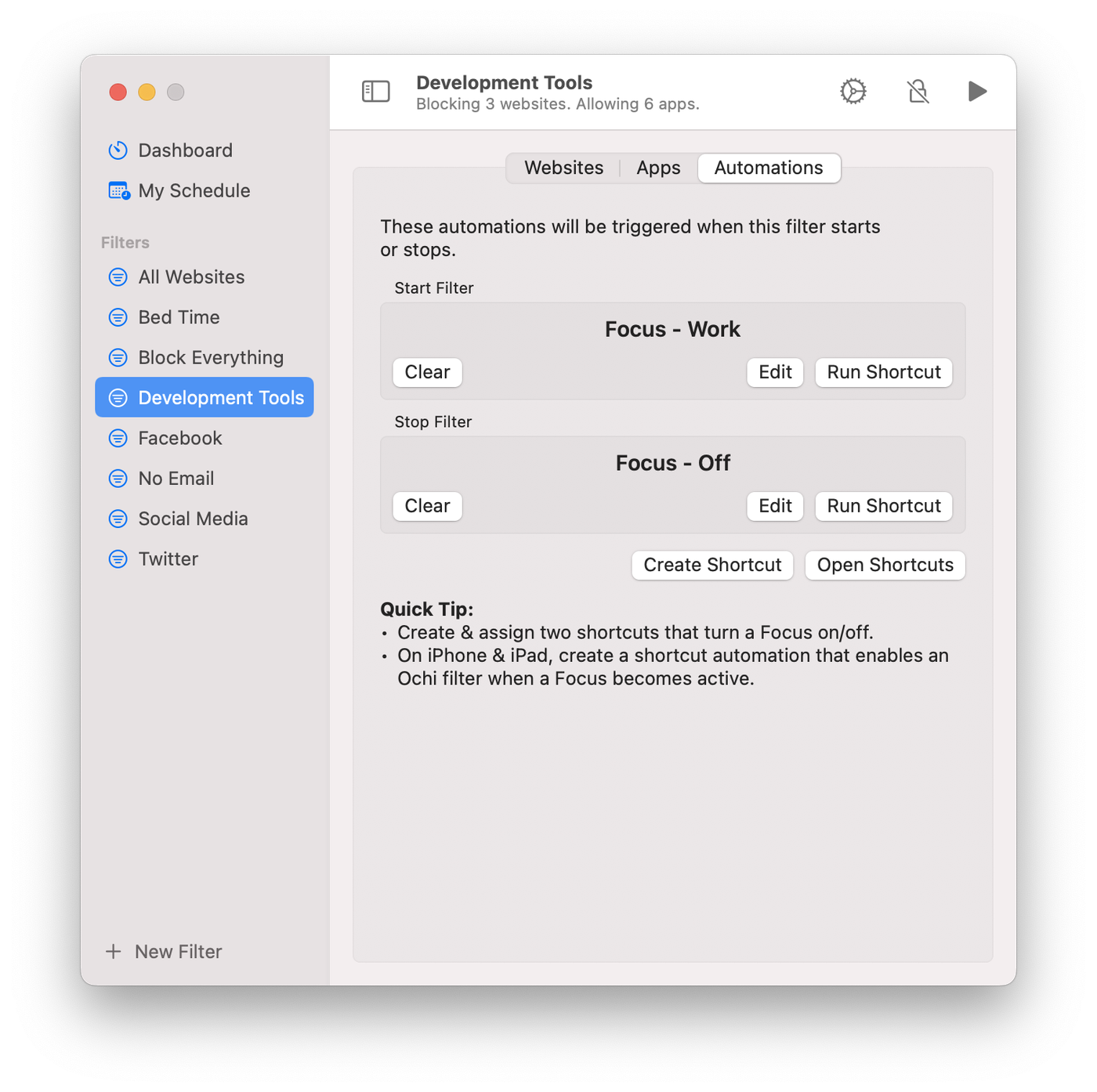Run the Focus - Work shortcut
Viewport: 1097px width, 1092px height.
coord(883,372)
